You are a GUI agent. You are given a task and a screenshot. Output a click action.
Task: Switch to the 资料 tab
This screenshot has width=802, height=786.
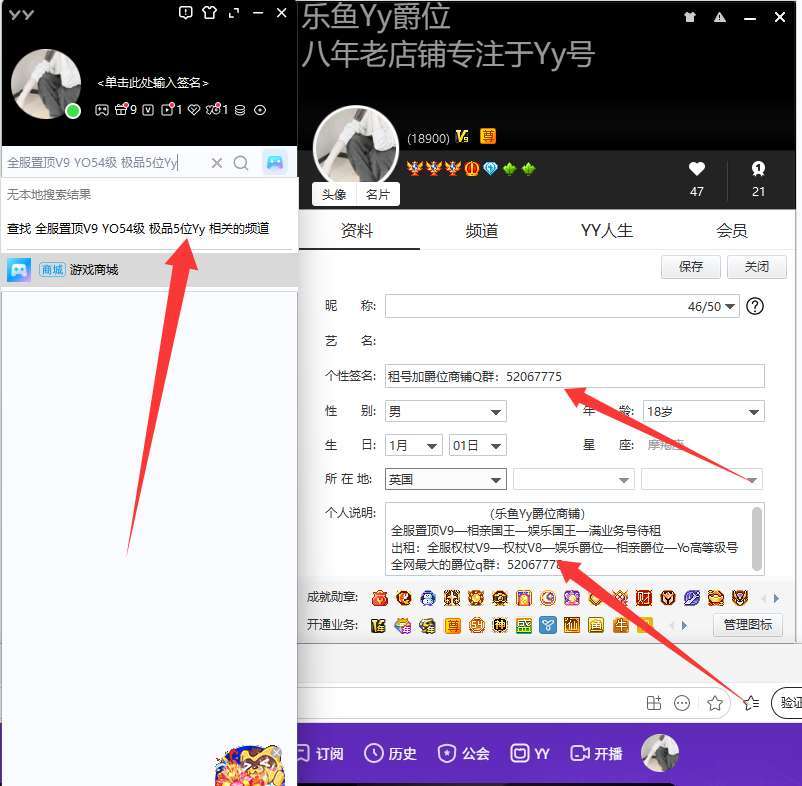[357, 231]
